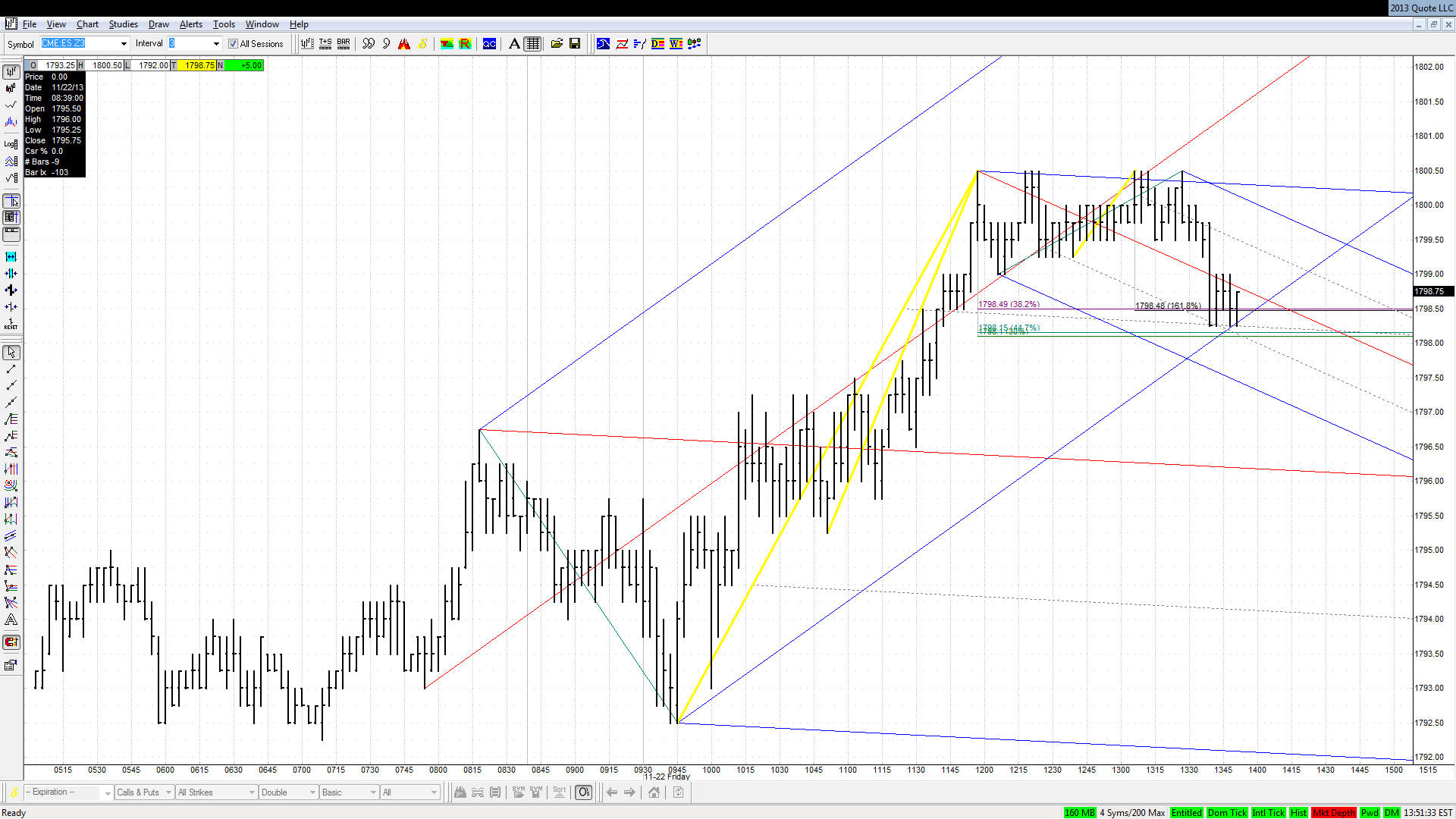Image resolution: width=1456 pixels, height=819 pixels.
Task: Open the Draw menu
Action: click(158, 24)
